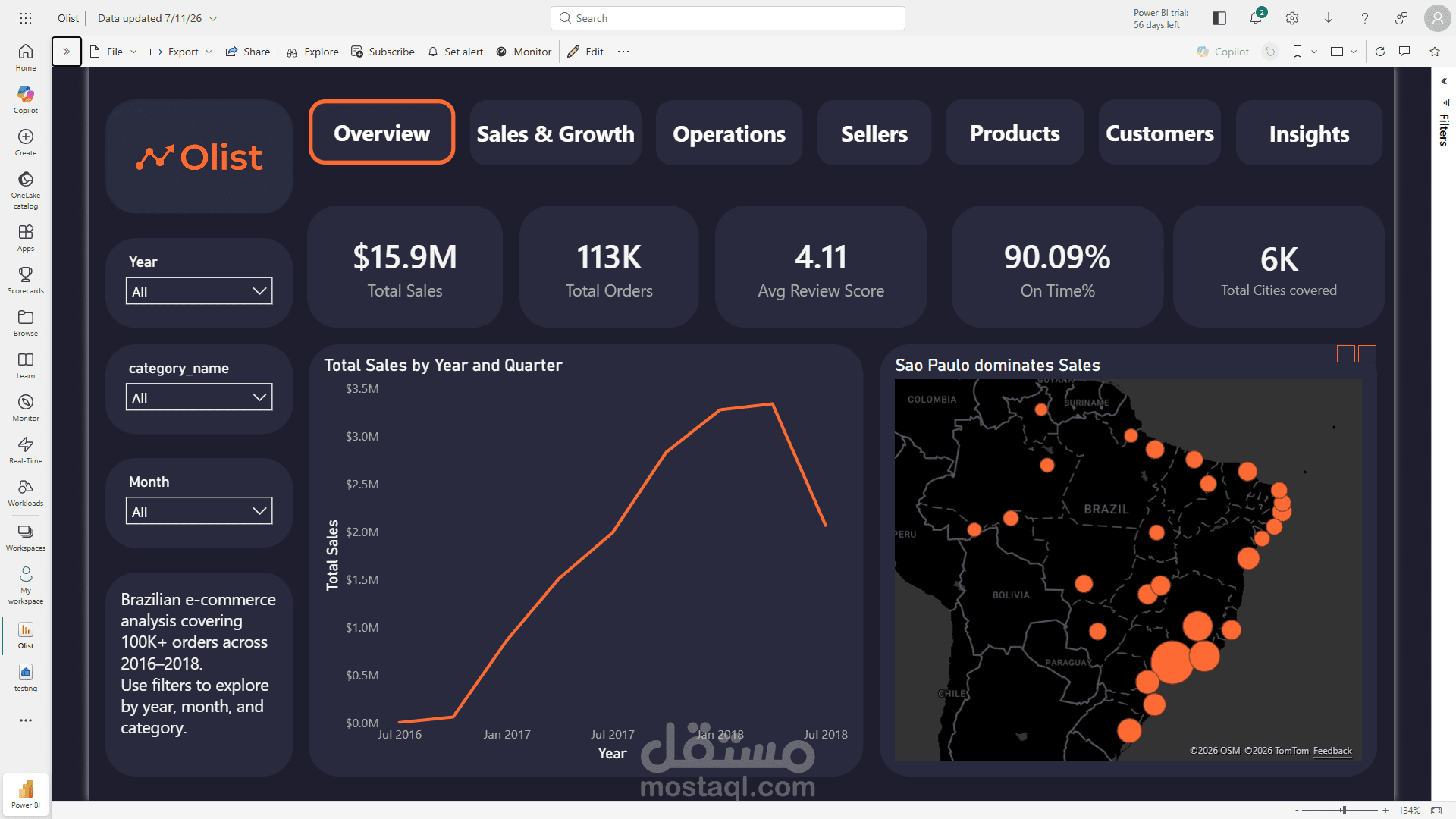The image size is (1456, 819).
Task: Open Apps in the sidebar
Action: [26, 237]
